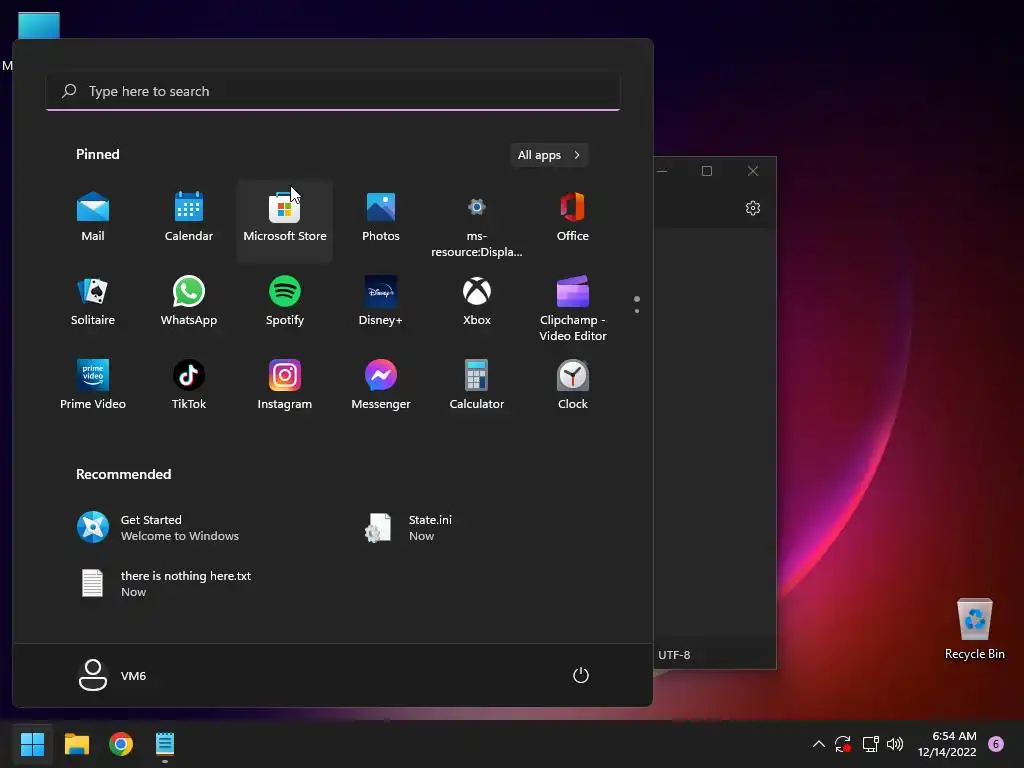Select the Recycle Bin on desktop

click(974, 630)
